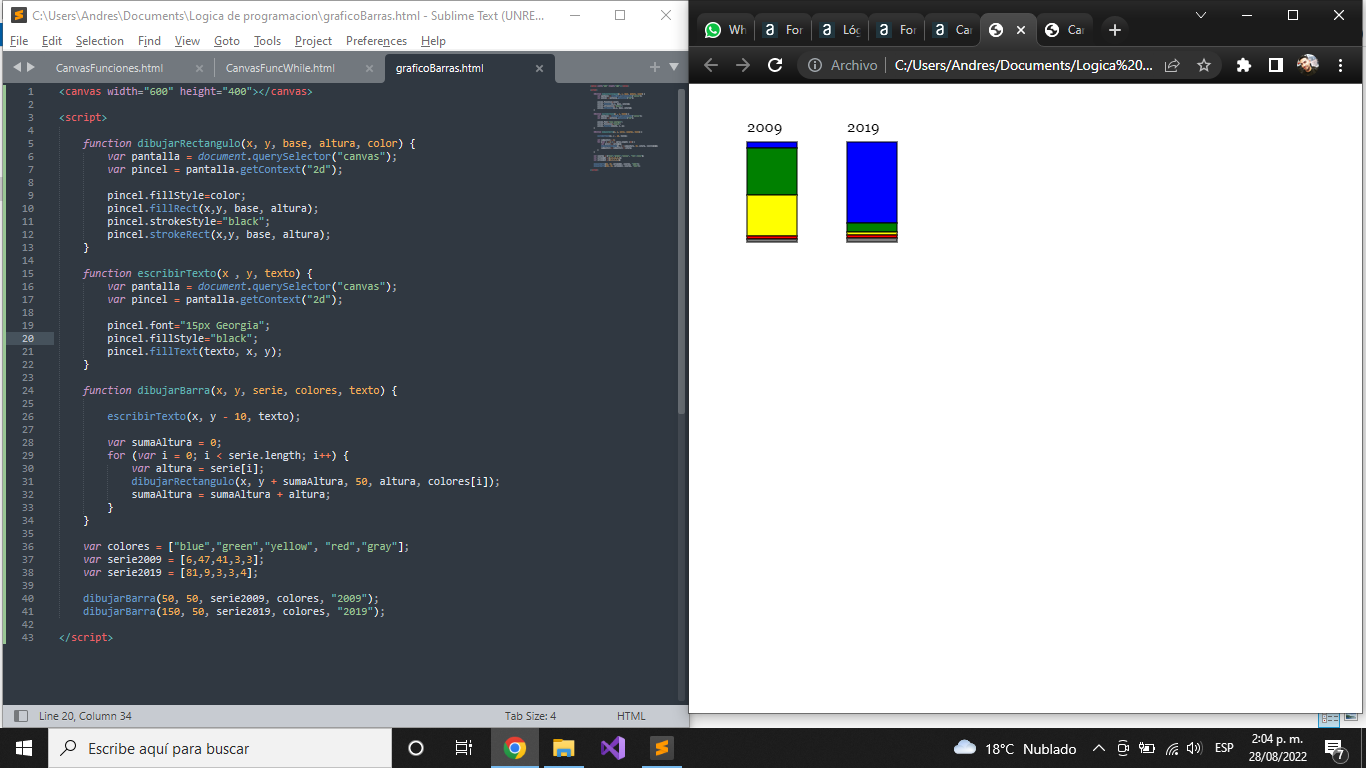Open Cortana circle icon on taskbar
Image resolution: width=1366 pixels, height=768 pixels.
click(x=416, y=748)
